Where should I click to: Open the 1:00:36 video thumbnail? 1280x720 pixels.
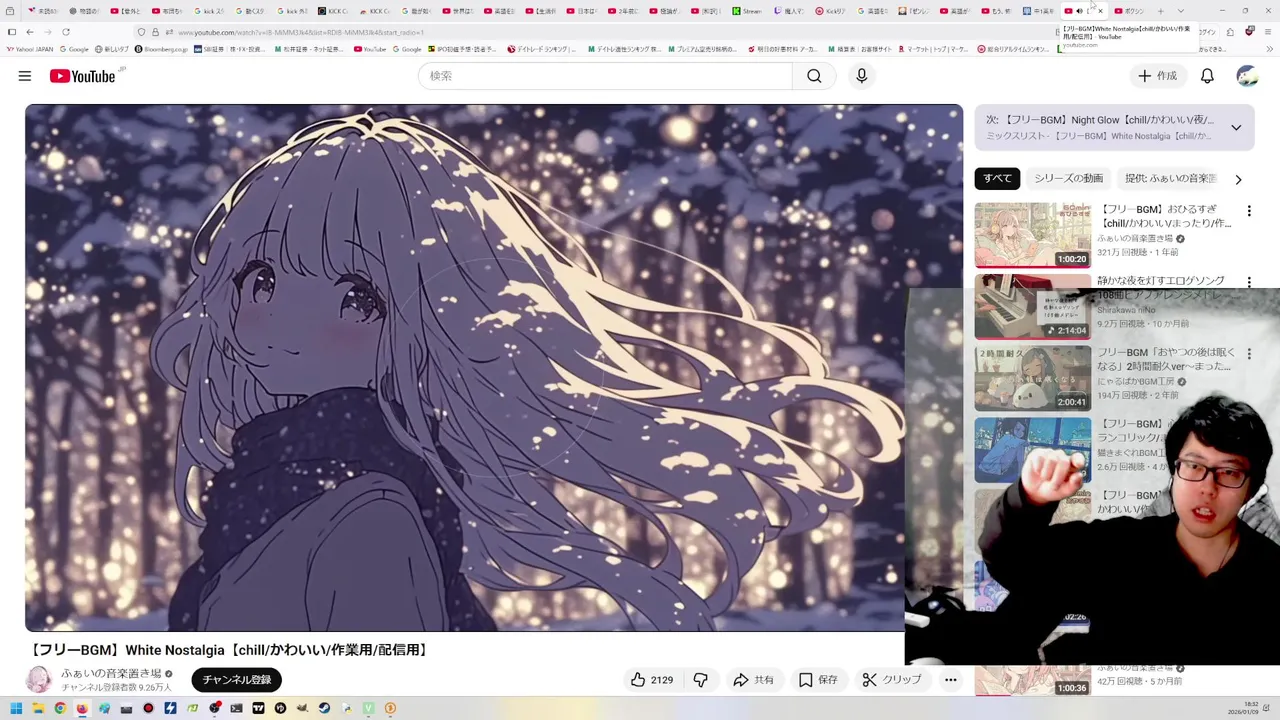click(1033, 681)
